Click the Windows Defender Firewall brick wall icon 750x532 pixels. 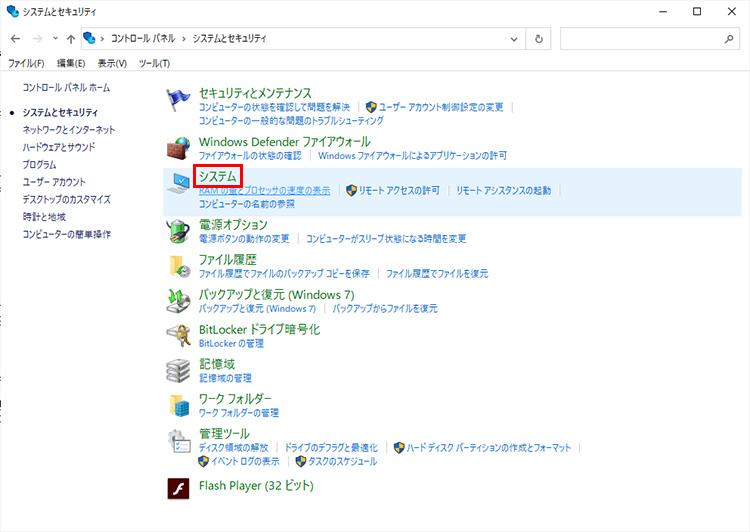click(178, 148)
